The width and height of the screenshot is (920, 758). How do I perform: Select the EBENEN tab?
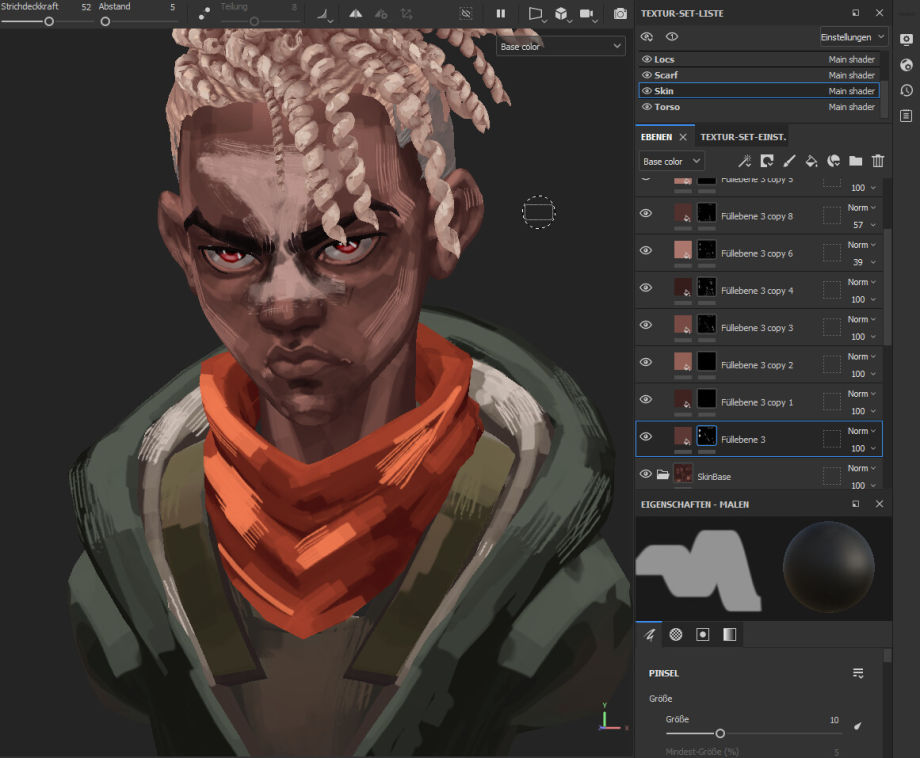[658, 136]
